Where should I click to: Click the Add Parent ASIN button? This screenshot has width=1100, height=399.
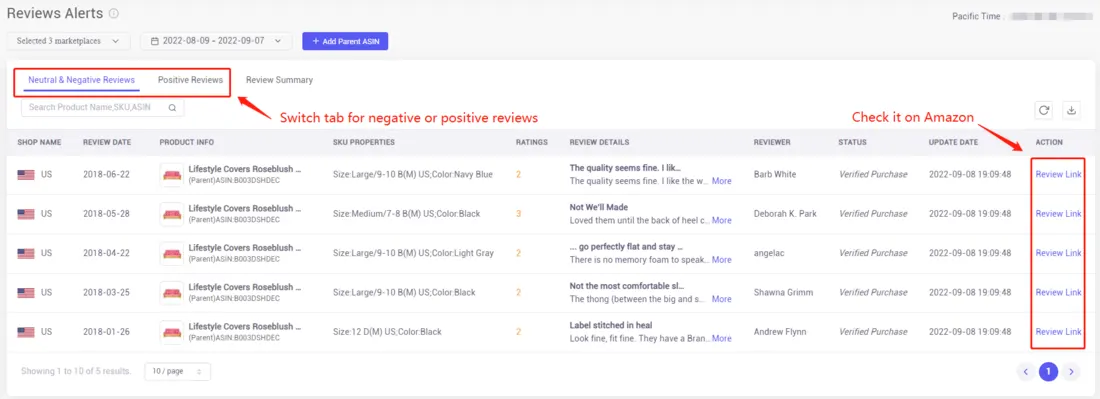pyautogui.click(x=345, y=41)
